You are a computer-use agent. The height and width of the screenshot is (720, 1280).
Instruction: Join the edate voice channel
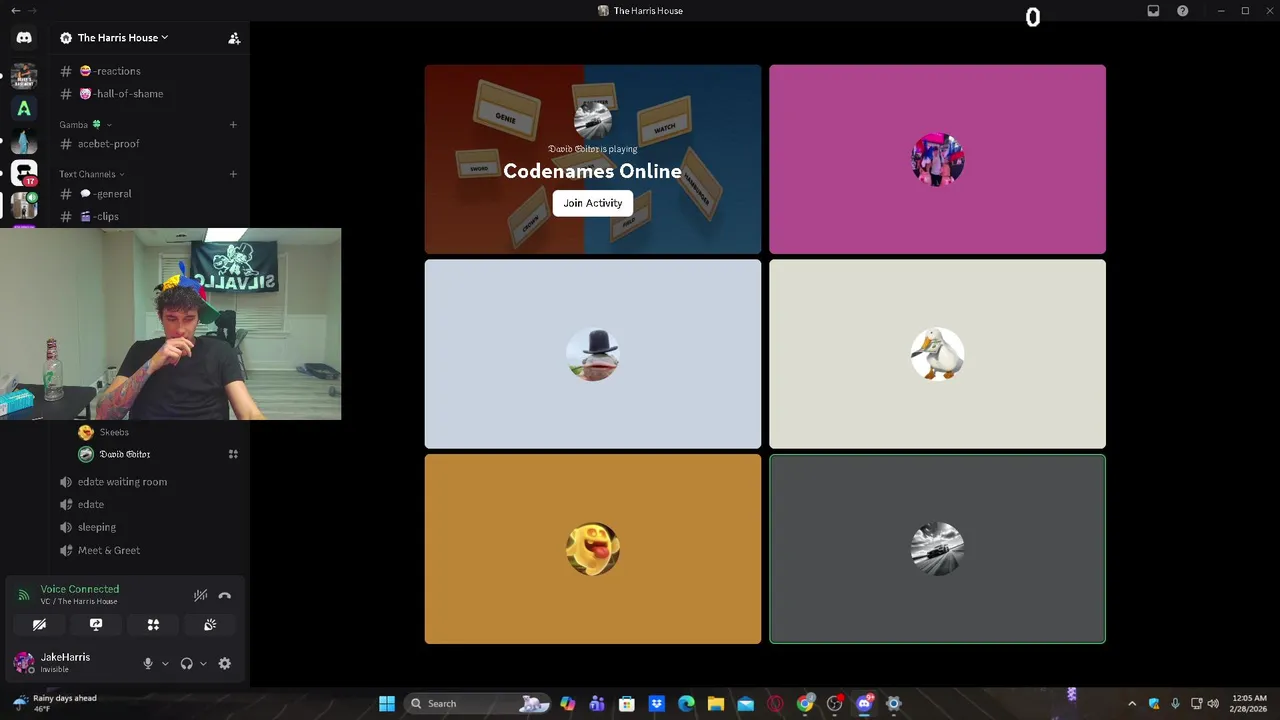click(x=149, y=504)
